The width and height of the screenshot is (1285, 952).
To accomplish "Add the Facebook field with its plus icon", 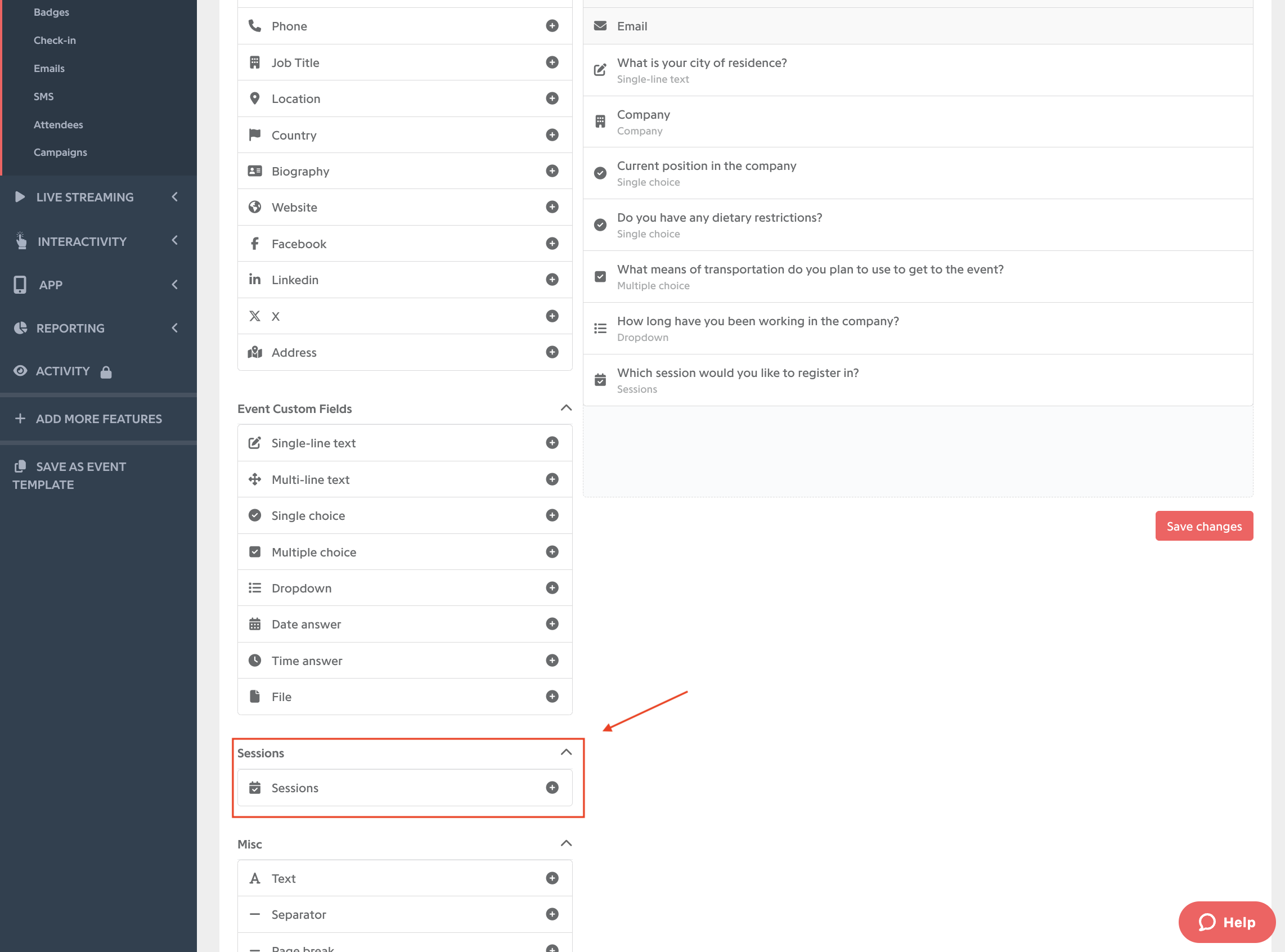I will click(x=552, y=244).
